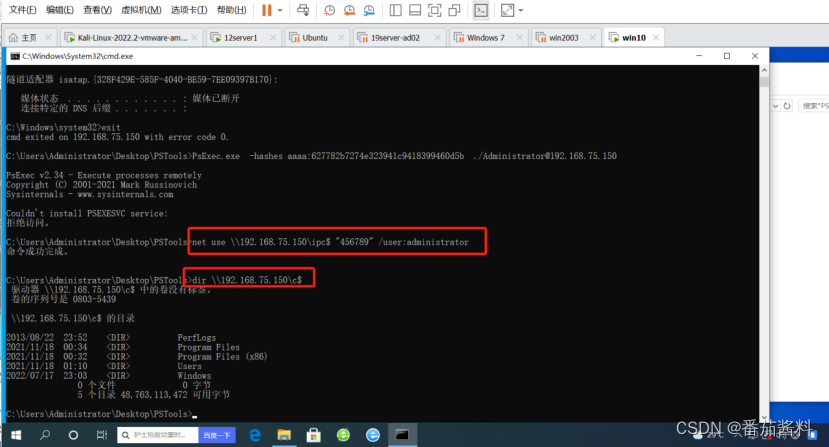This screenshot has height=447, width=829.
Task: Close the 12server1 tab
Action: [273, 38]
